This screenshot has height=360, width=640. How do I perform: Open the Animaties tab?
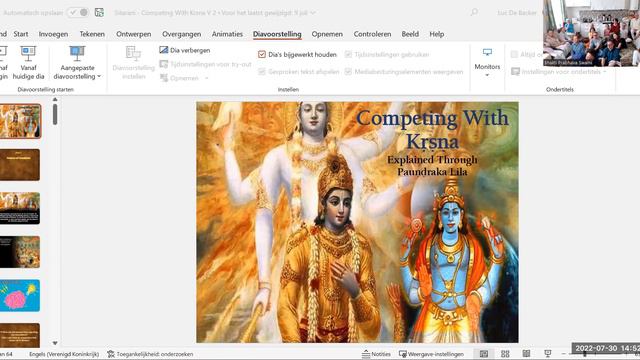227,34
